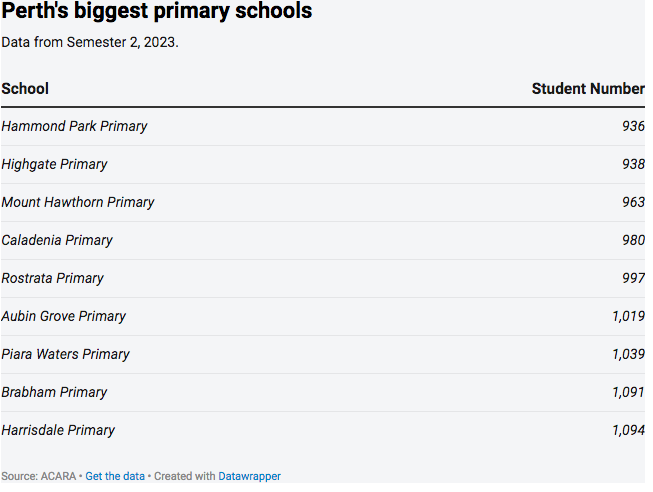
Task: Click Harrisdale Primary in the table
Action: 58,431
